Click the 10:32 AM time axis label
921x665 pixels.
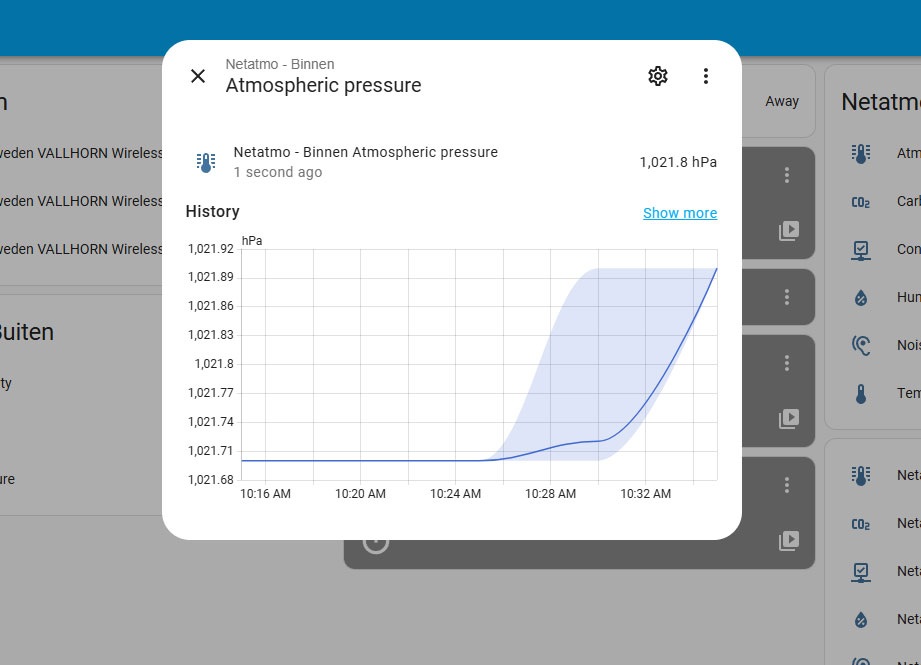[646, 493]
